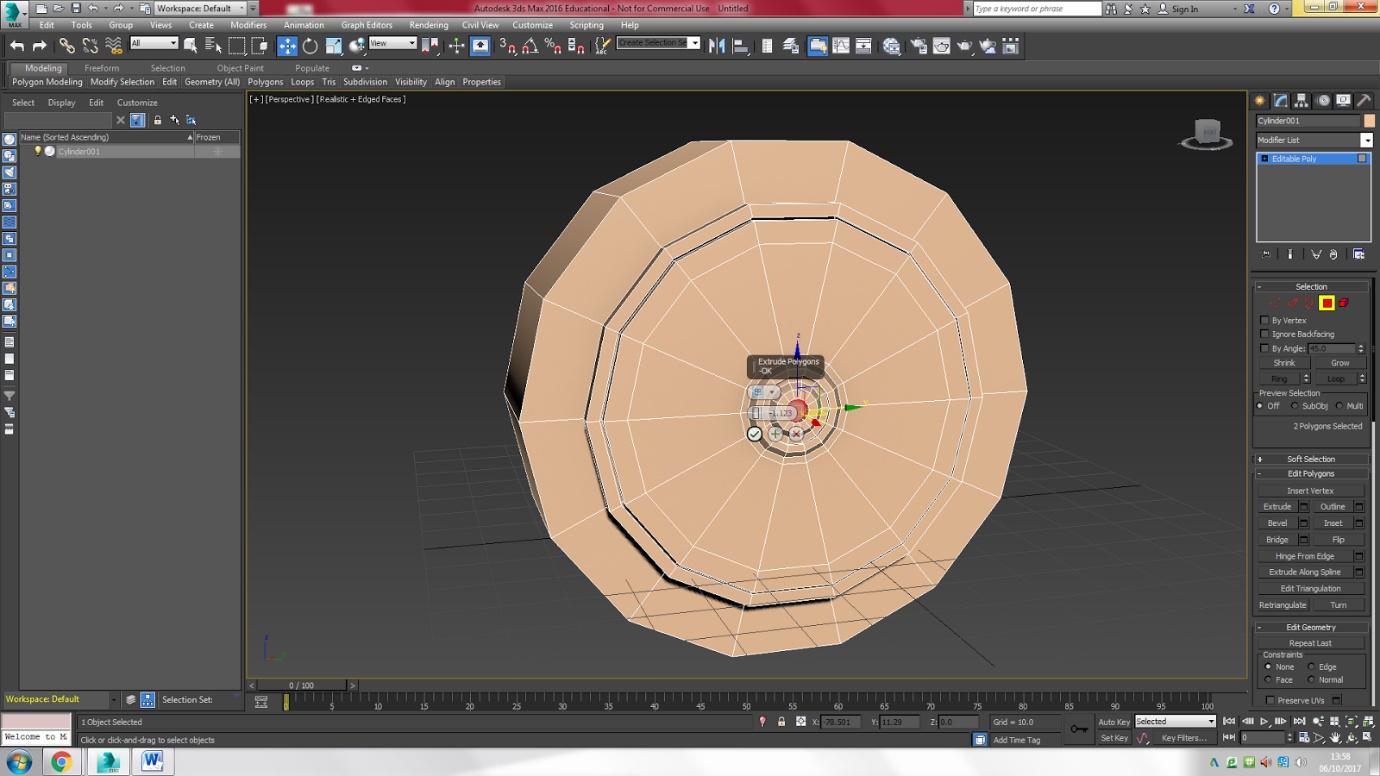Switch to the Object Paint ribbon tab
The height and width of the screenshot is (776, 1380).
(240, 68)
